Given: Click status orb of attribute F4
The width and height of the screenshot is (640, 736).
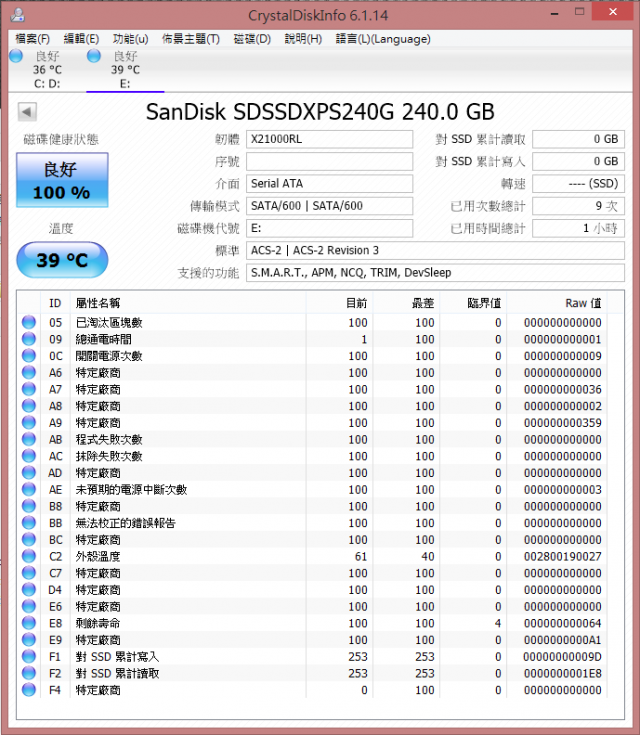Looking at the screenshot, I should coord(29,690).
